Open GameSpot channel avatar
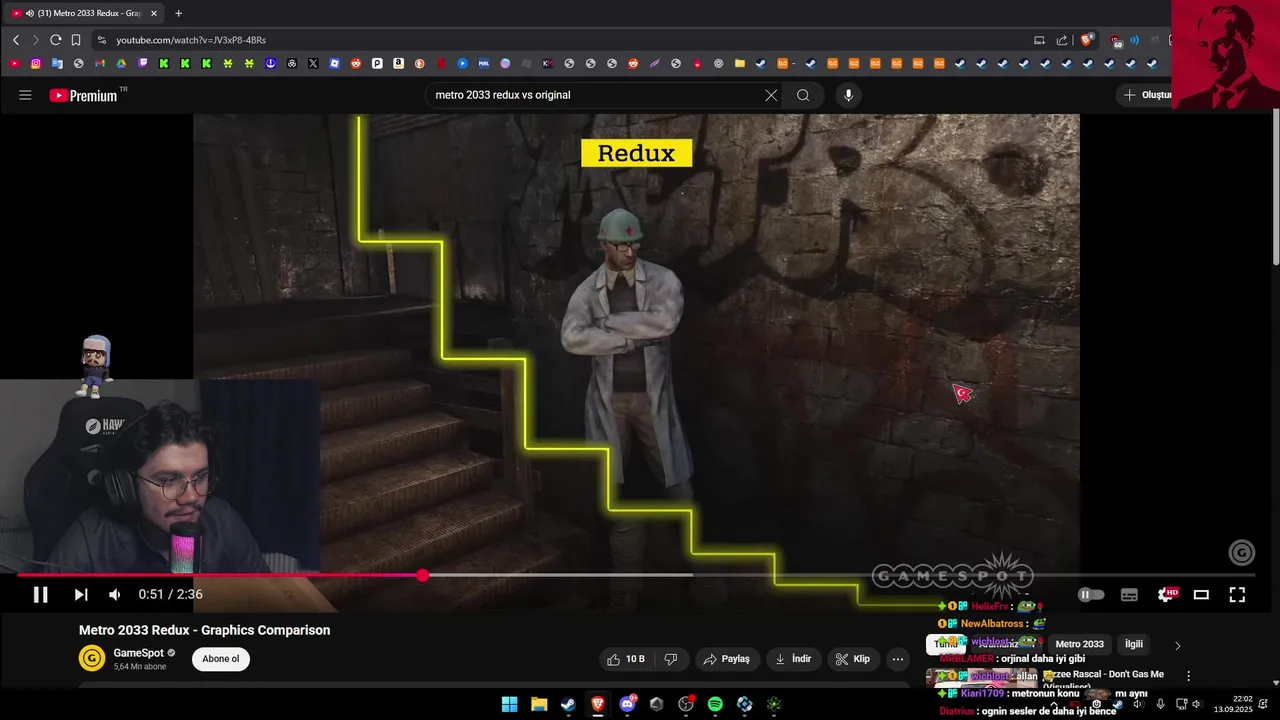The height and width of the screenshot is (720, 1280). coord(92,658)
